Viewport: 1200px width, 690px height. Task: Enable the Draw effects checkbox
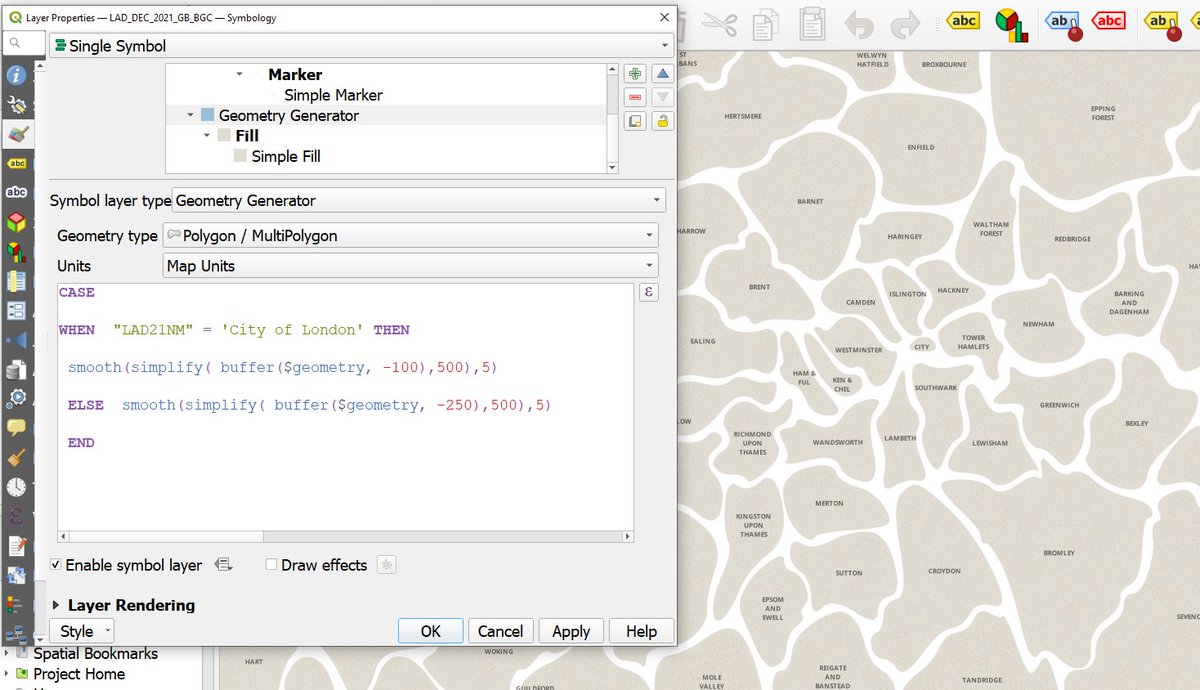click(x=271, y=565)
